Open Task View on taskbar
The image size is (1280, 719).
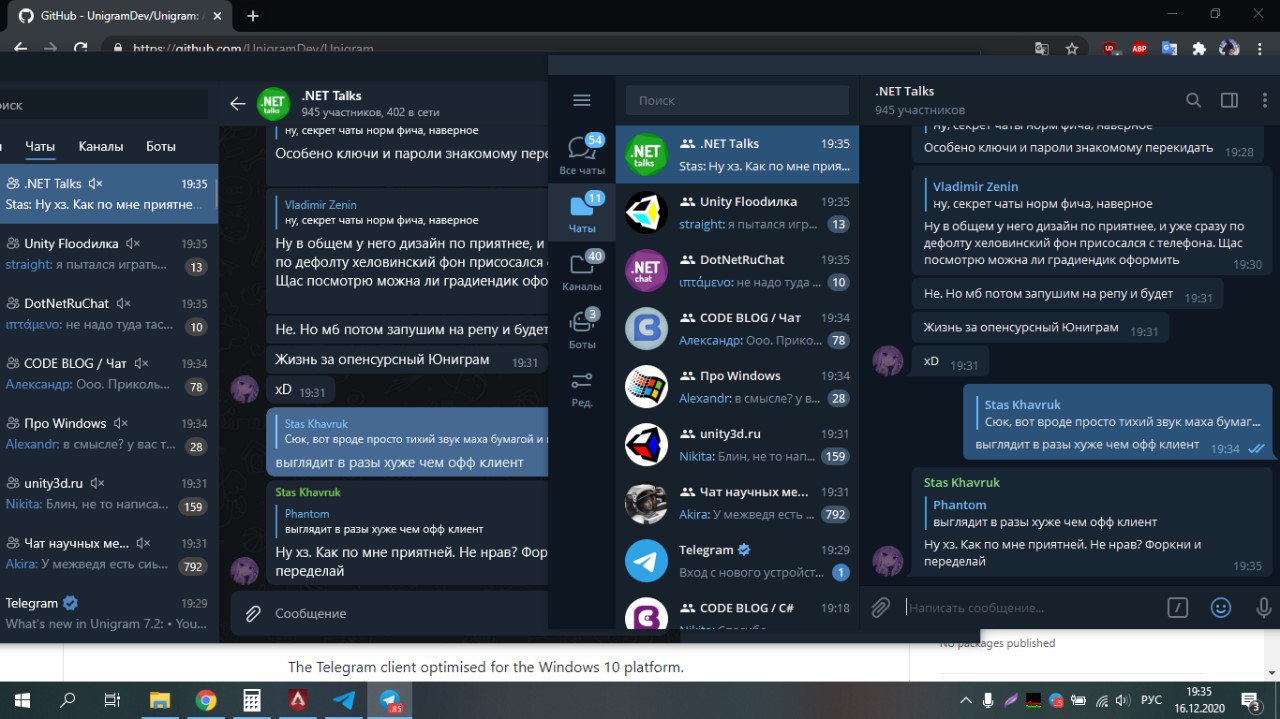pos(113,700)
